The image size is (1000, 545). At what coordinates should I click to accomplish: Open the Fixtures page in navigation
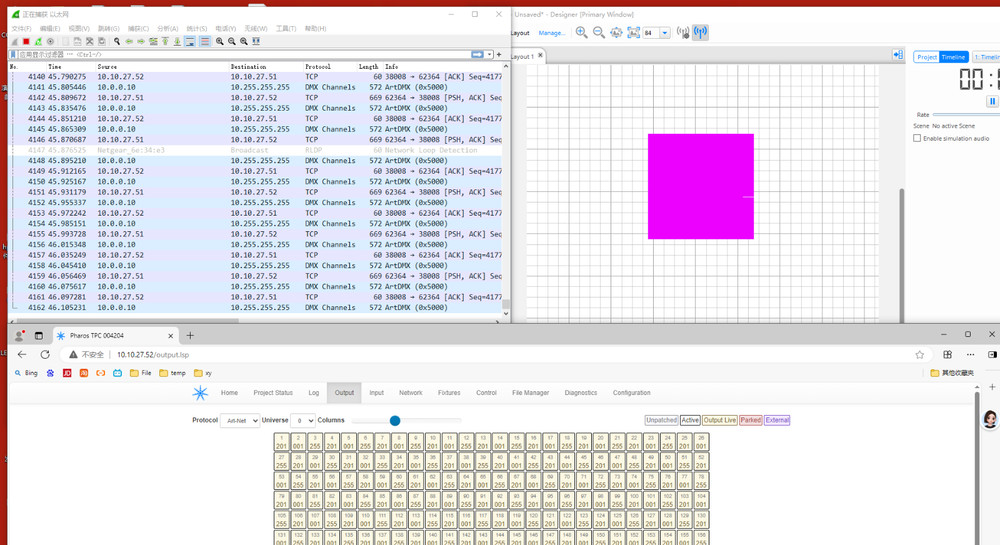pyautogui.click(x=449, y=393)
